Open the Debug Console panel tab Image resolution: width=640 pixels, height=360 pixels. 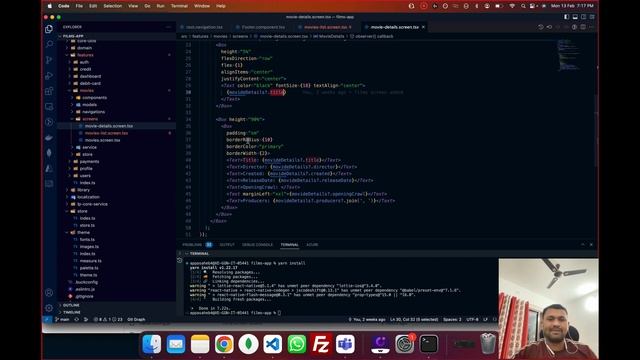point(257,244)
